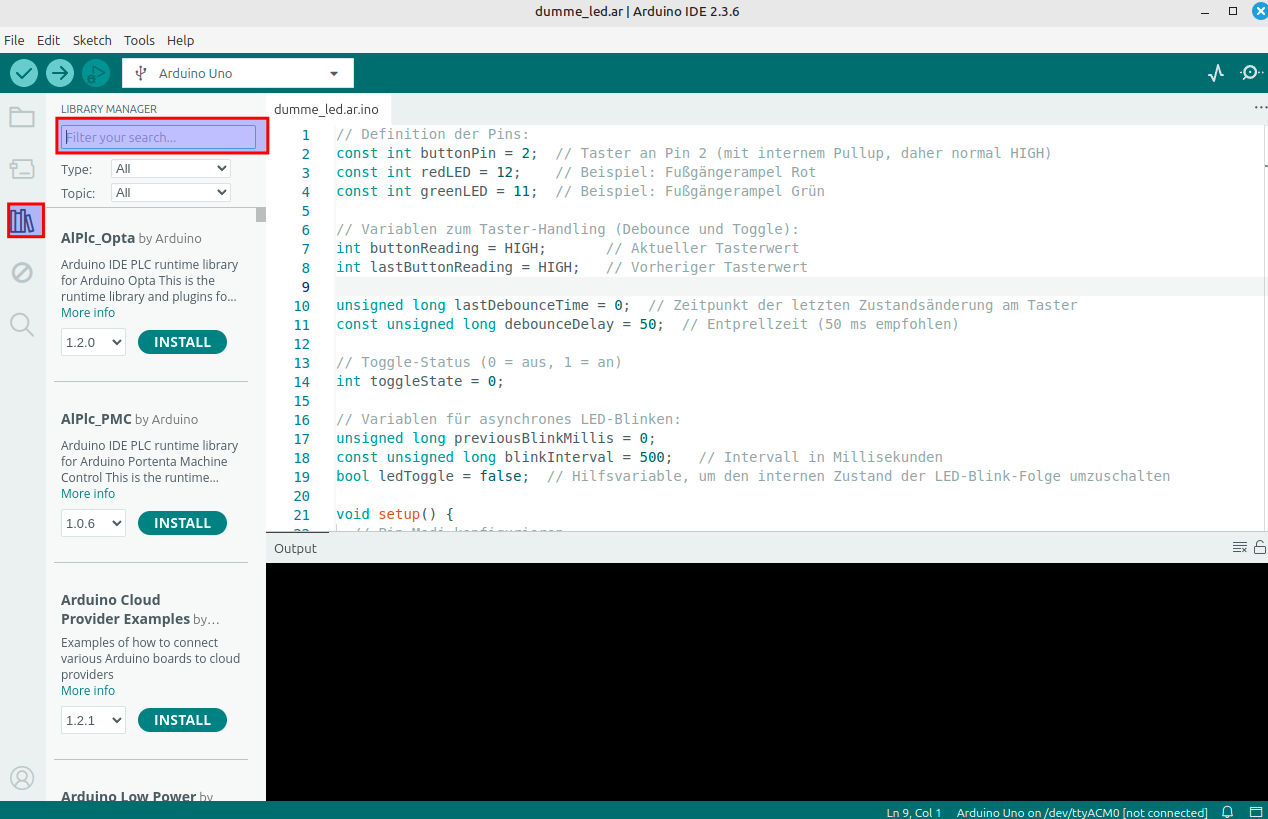Click the Upload arrow button
The image size is (1268, 819).
click(x=60, y=73)
